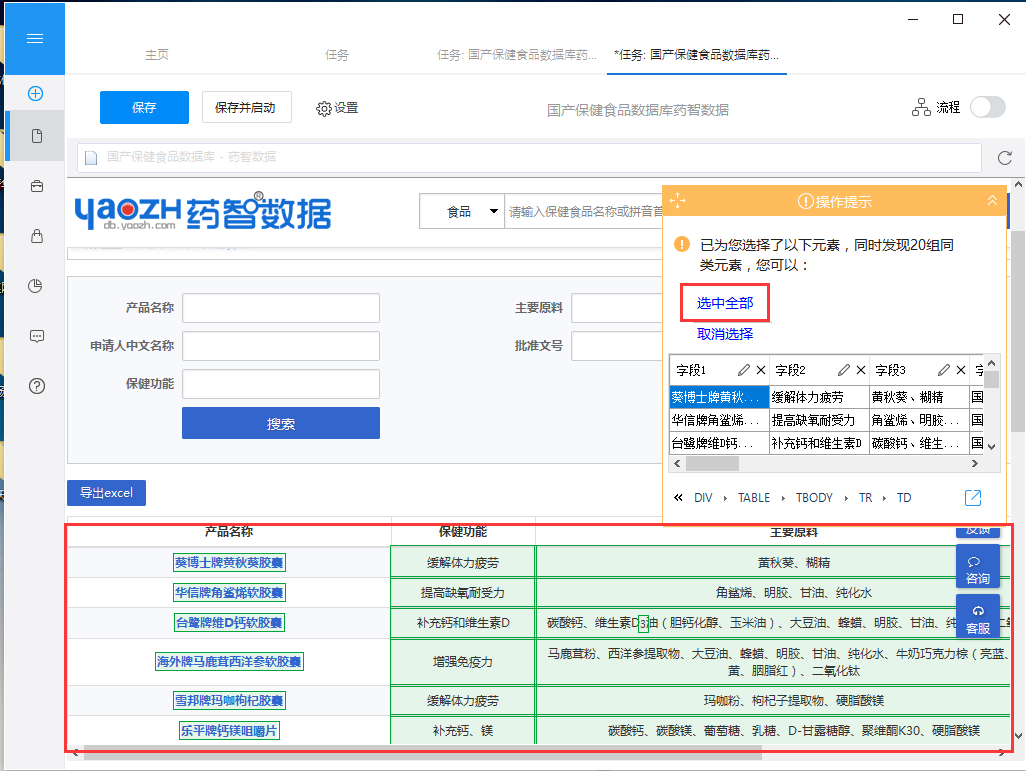
Task: Select the 葵博士牌黄秋... cell in 字段1 column
Action: point(718,397)
